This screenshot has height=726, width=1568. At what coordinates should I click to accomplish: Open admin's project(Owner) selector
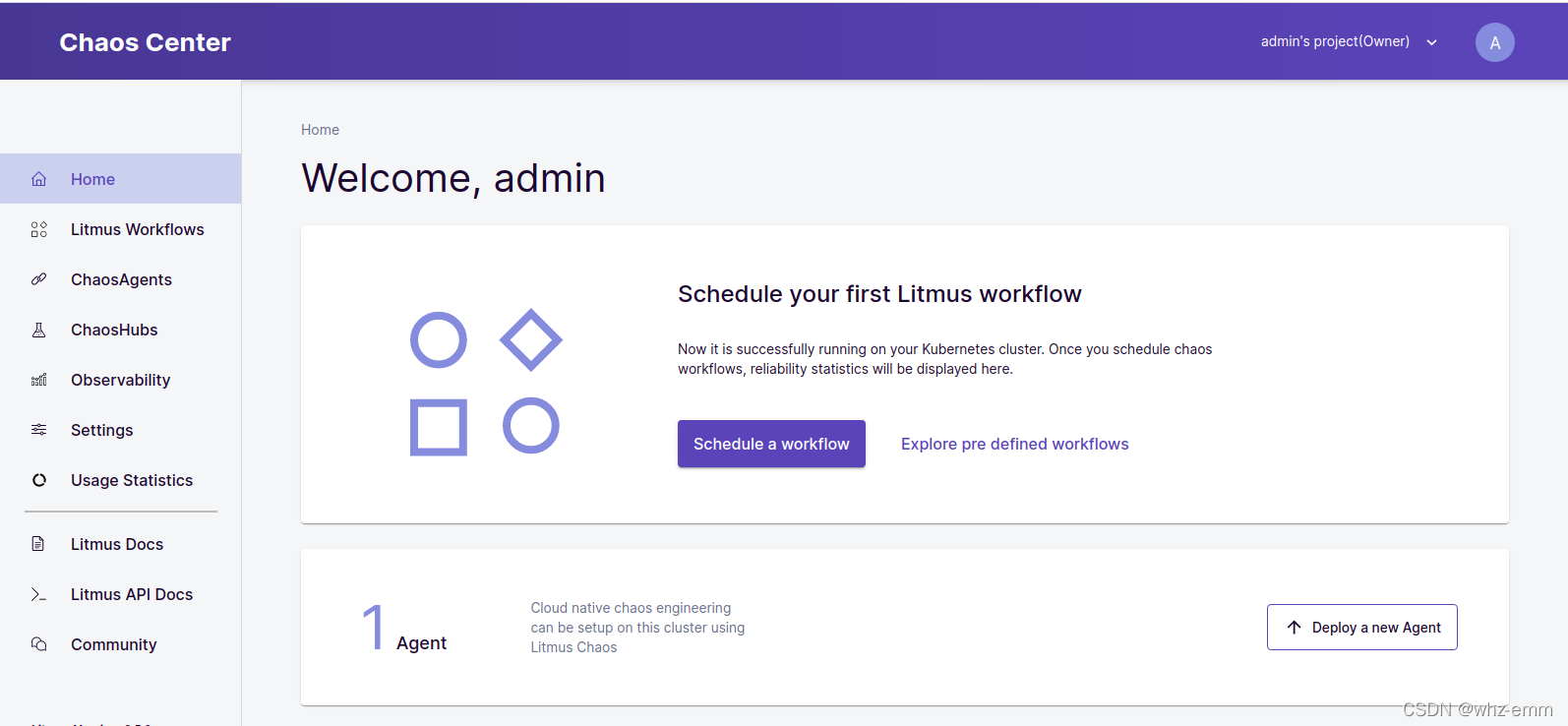point(1350,41)
